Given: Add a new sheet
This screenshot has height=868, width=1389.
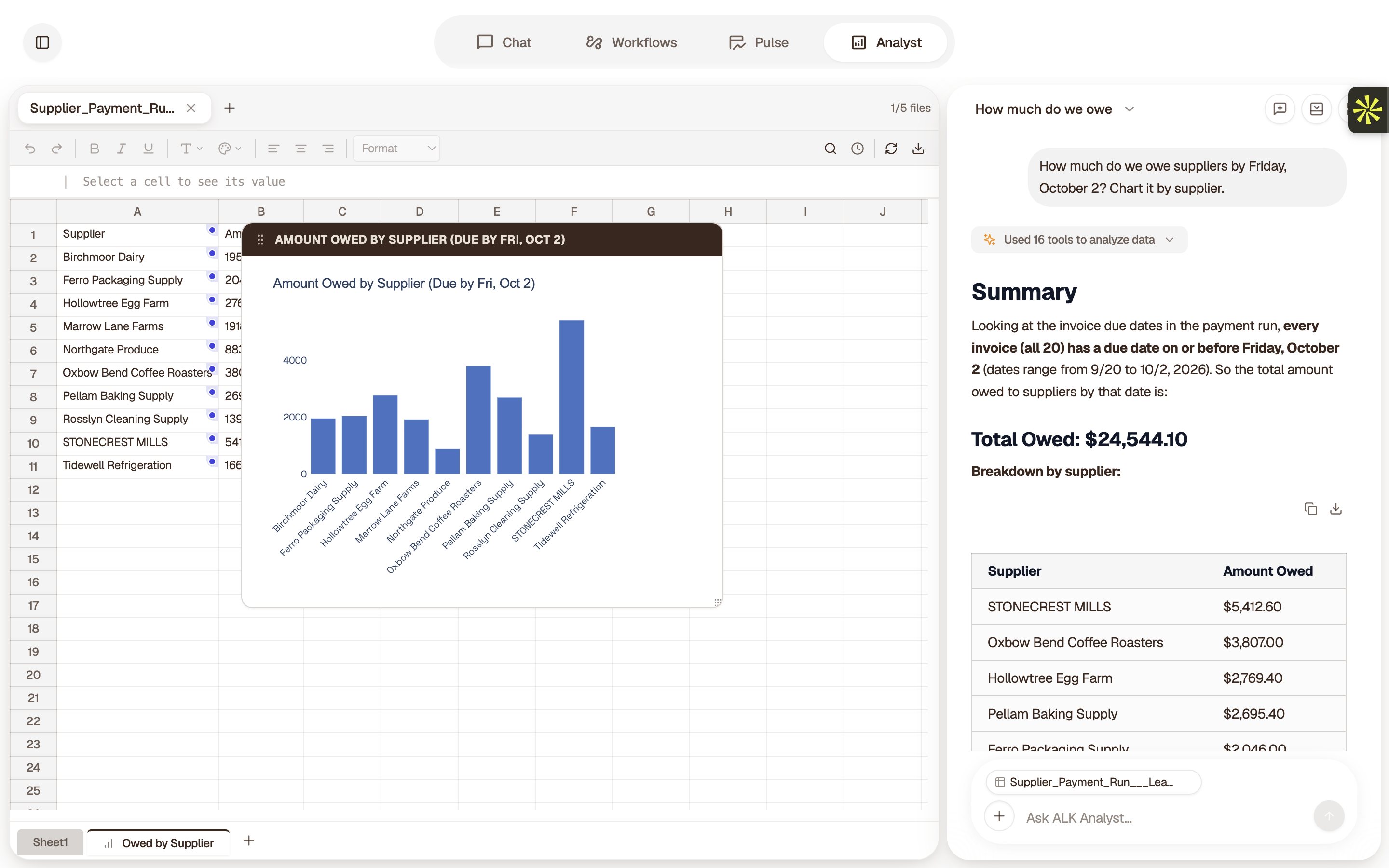Looking at the screenshot, I should [248, 841].
